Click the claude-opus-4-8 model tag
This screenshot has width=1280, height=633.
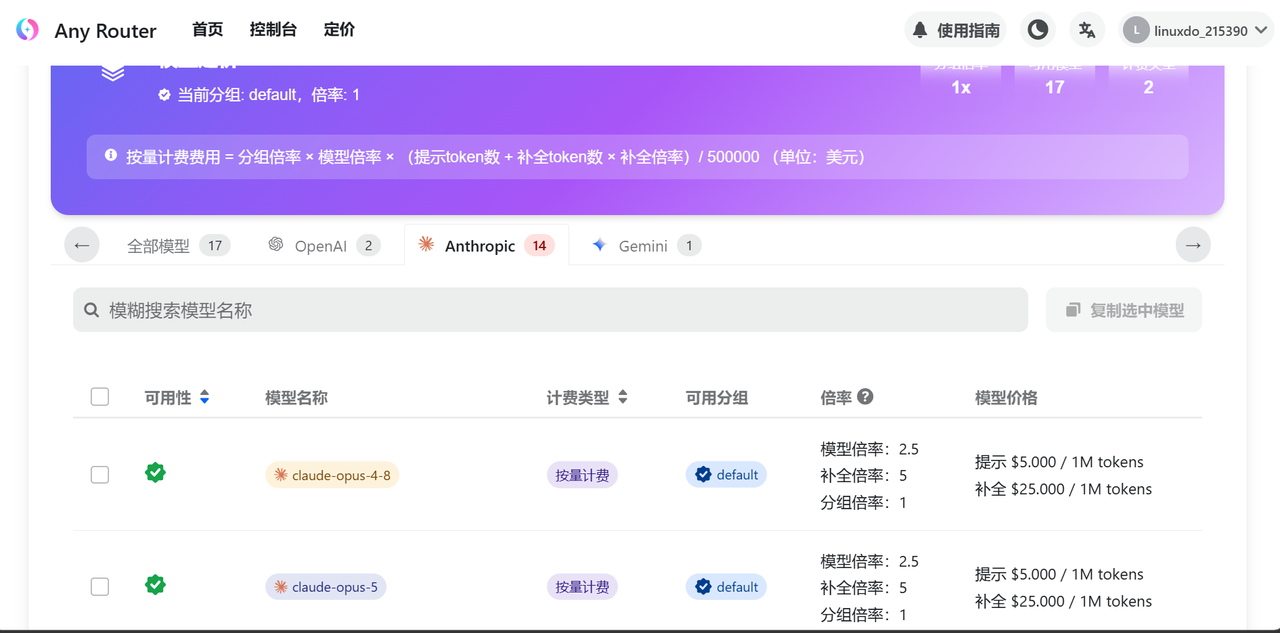pos(332,475)
